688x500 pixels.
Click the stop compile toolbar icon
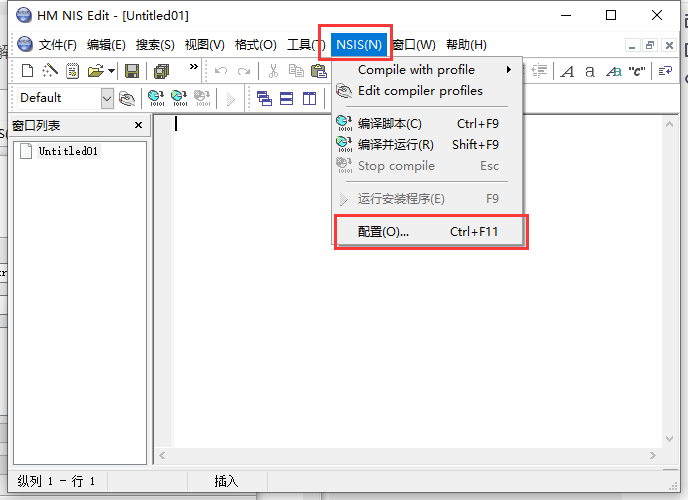click(x=202, y=98)
